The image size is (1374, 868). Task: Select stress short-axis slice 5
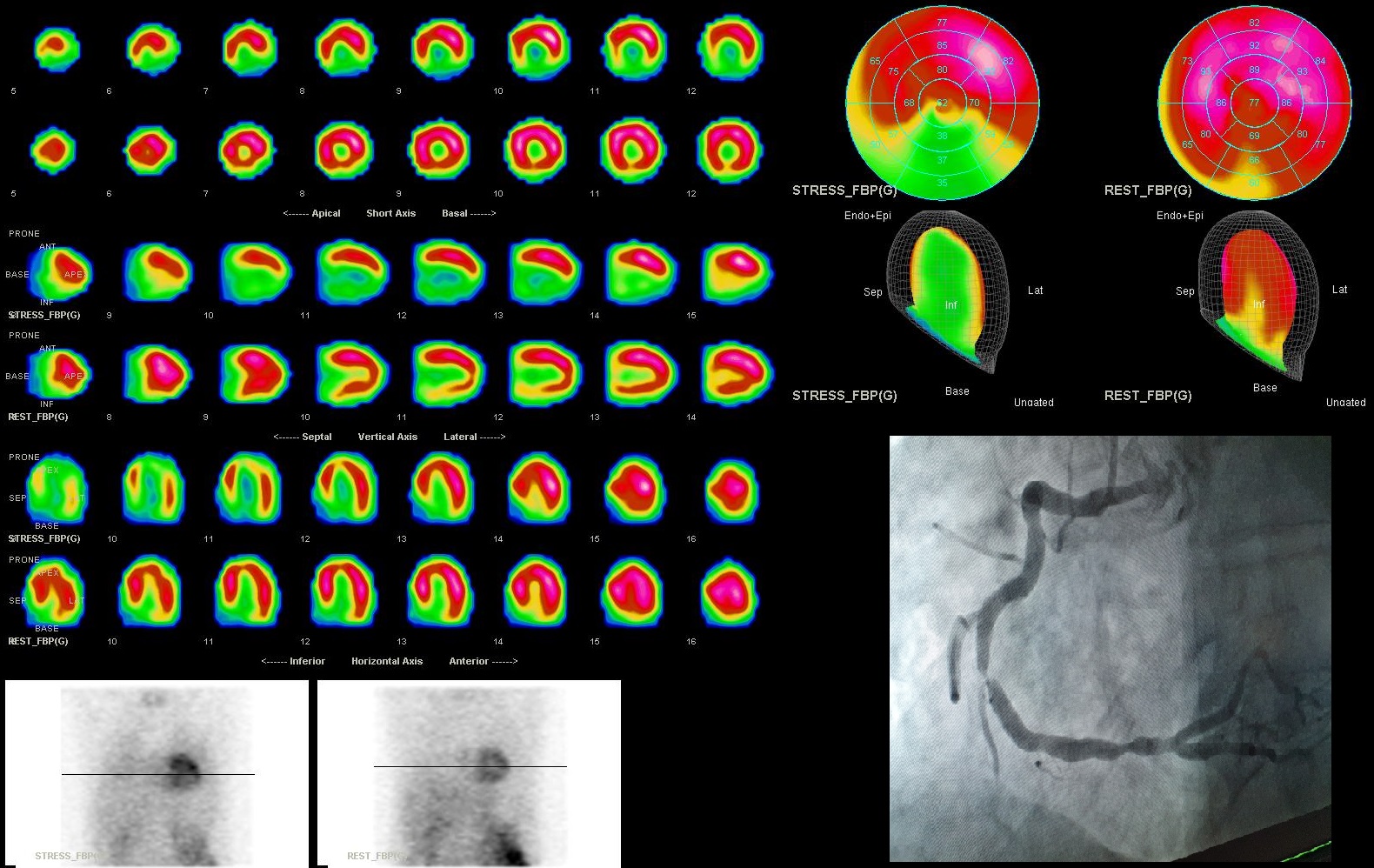coord(57,48)
